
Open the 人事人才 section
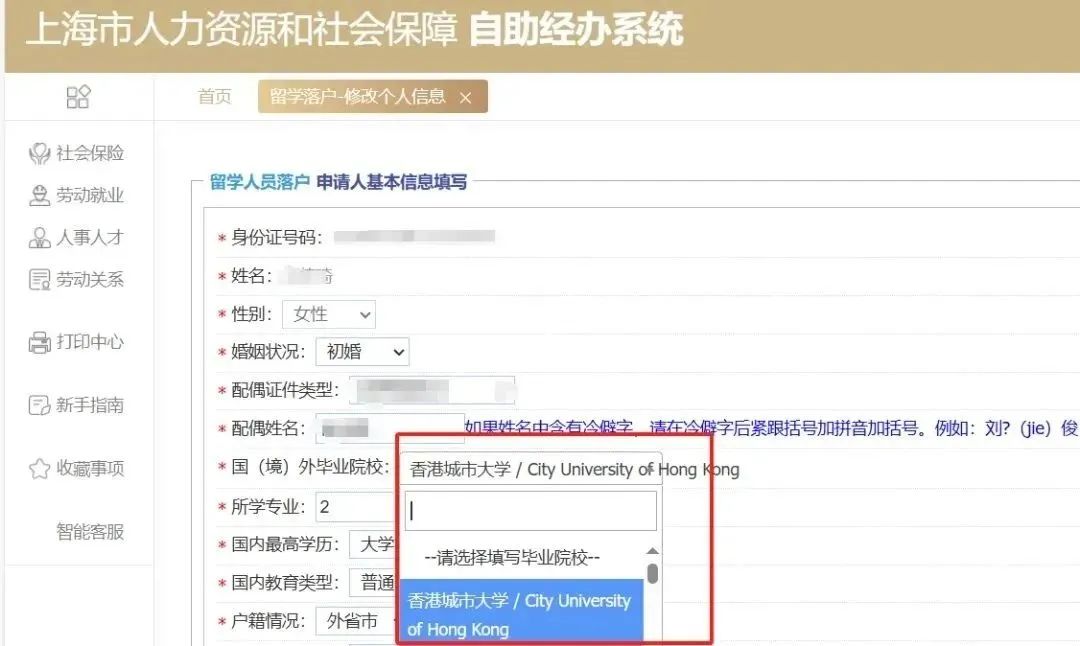(76, 236)
